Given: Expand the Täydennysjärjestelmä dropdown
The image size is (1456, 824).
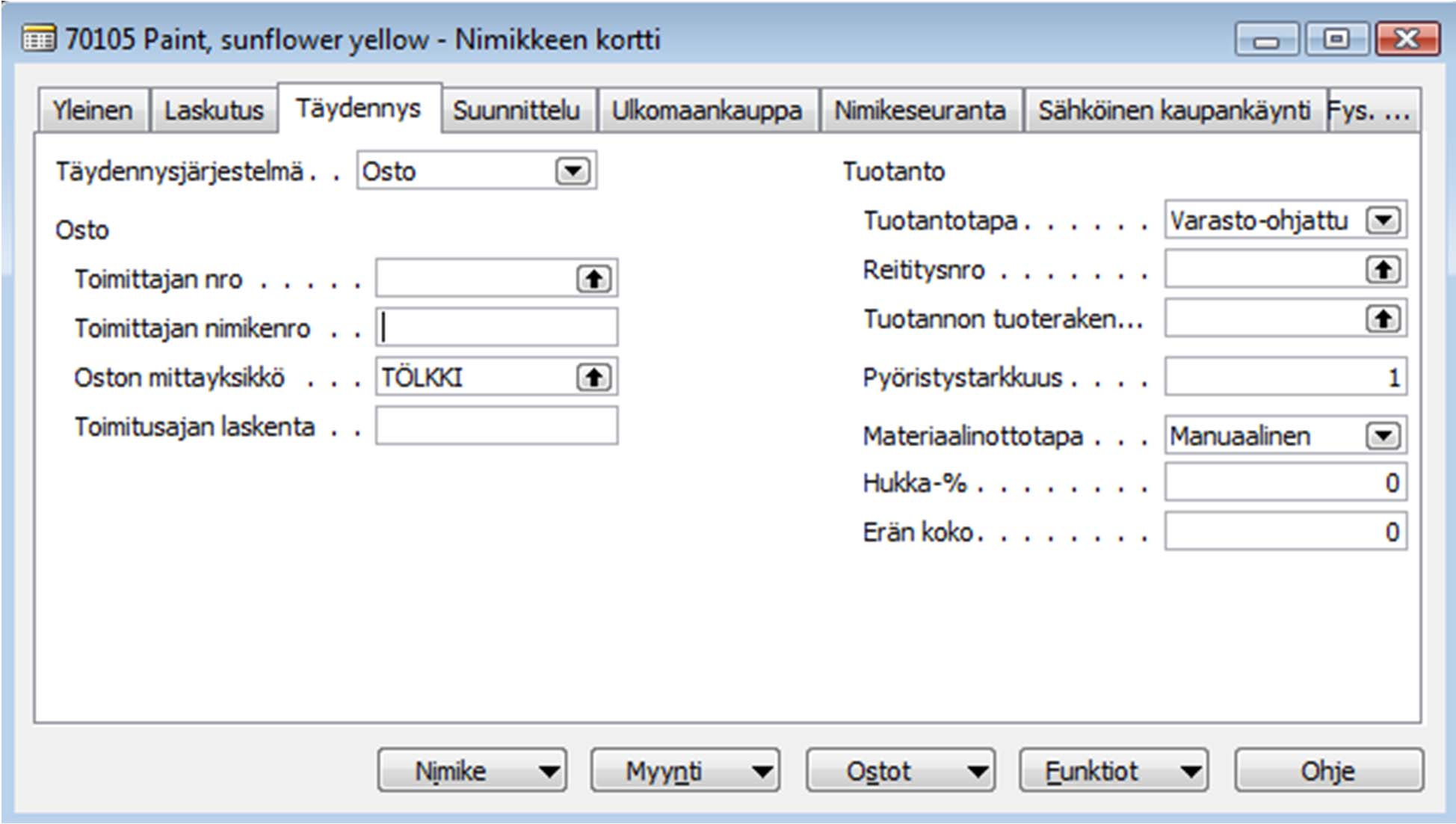Looking at the screenshot, I should pyautogui.click(x=573, y=171).
